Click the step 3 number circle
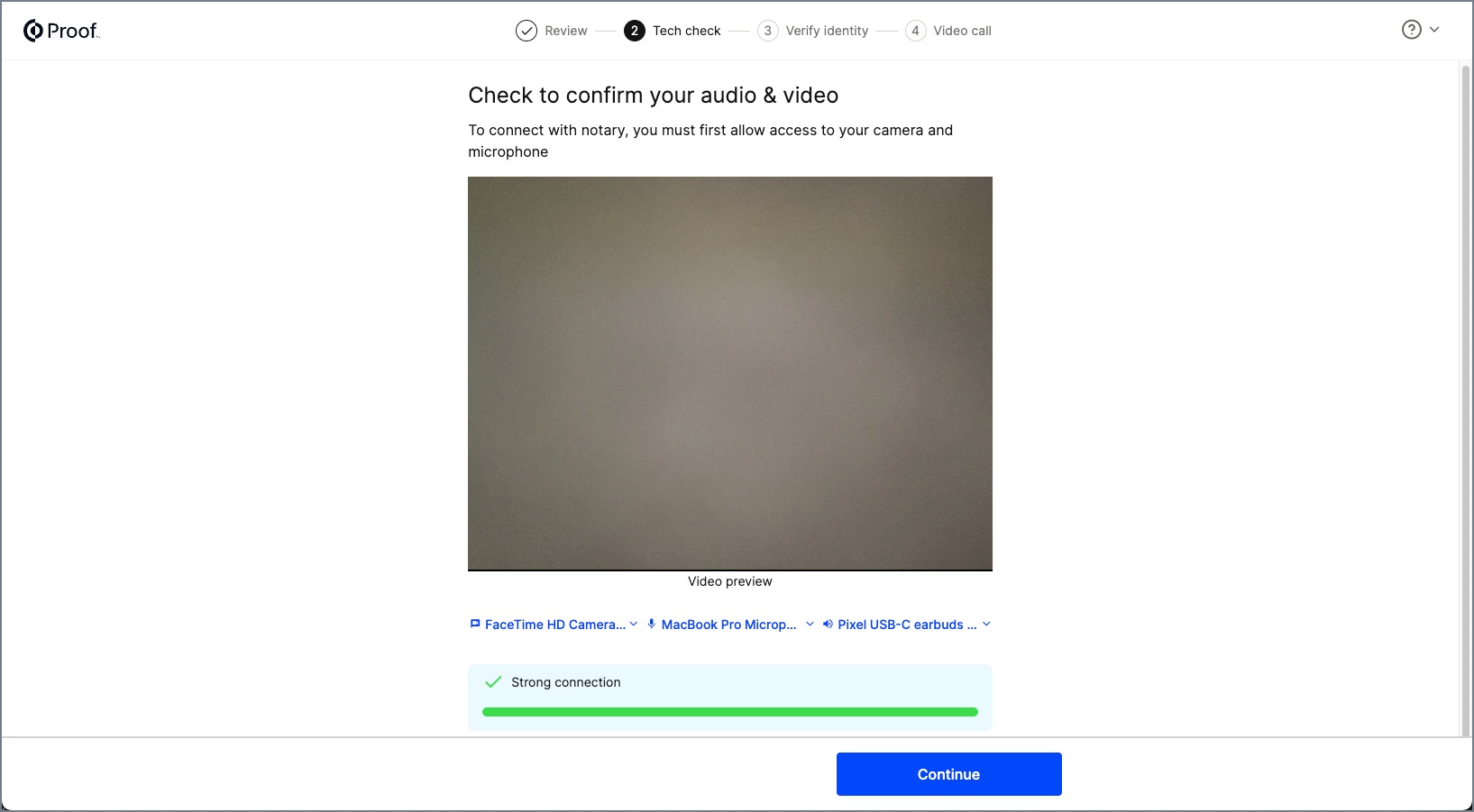The image size is (1474, 812). tap(767, 31)
